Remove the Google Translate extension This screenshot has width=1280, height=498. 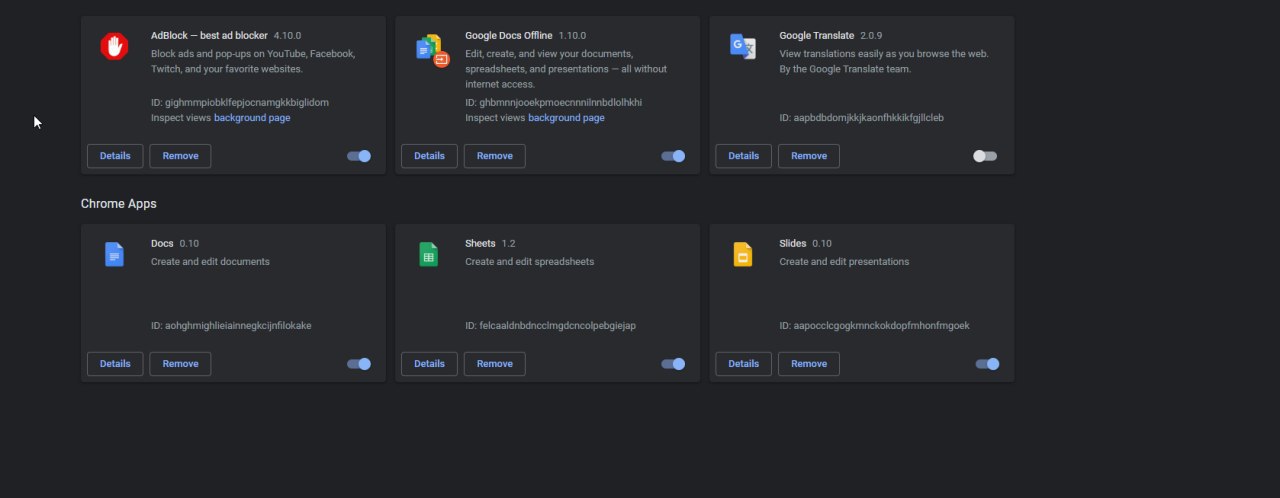coord(809,156)
